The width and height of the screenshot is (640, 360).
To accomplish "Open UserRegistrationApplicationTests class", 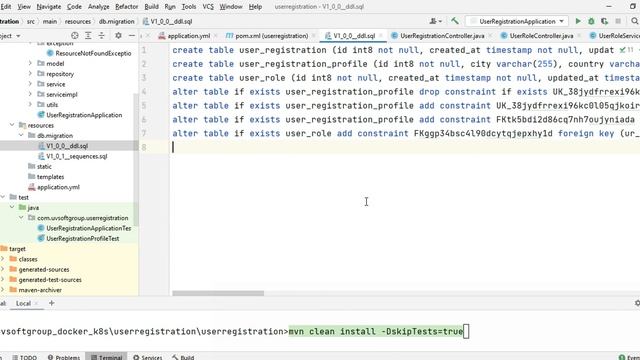I will [x=84, y=228].
